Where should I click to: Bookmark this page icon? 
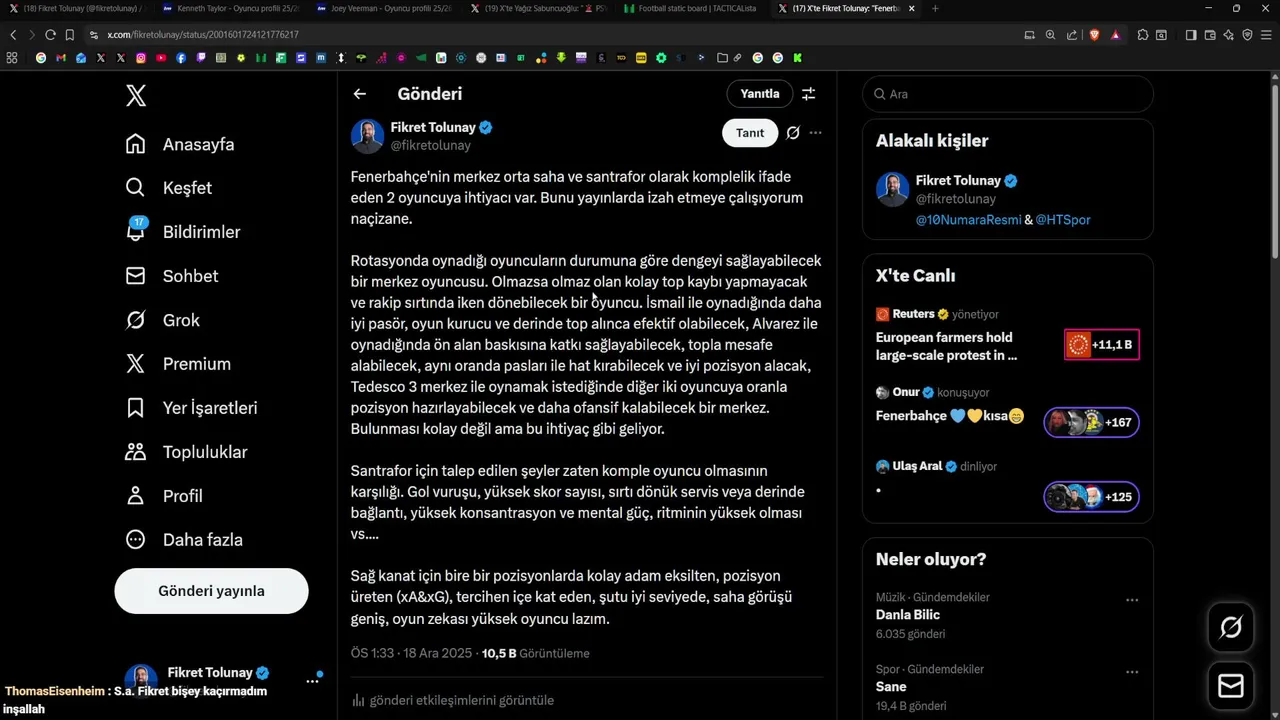point(70,34)
